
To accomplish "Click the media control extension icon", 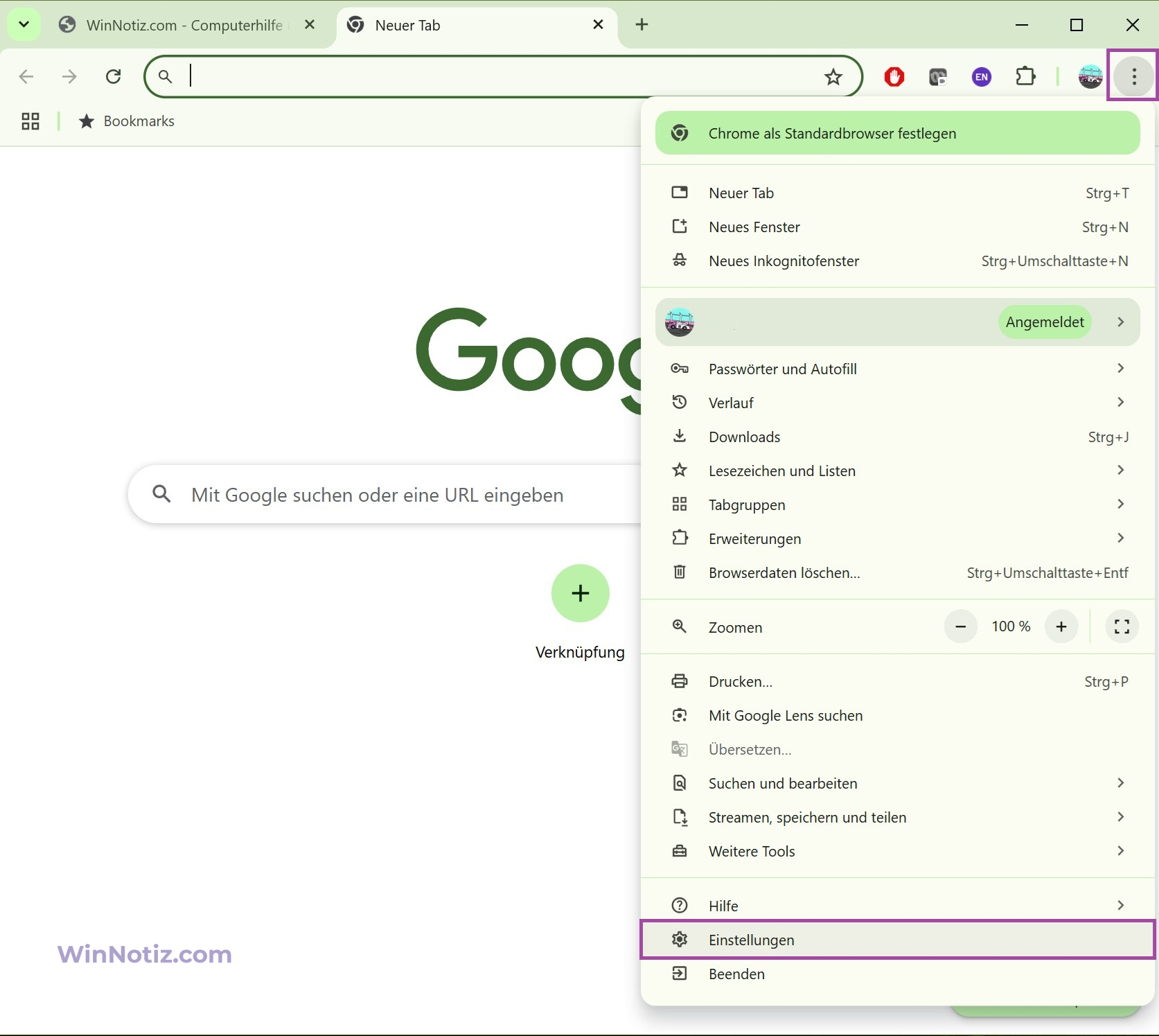I will [938, 76].
